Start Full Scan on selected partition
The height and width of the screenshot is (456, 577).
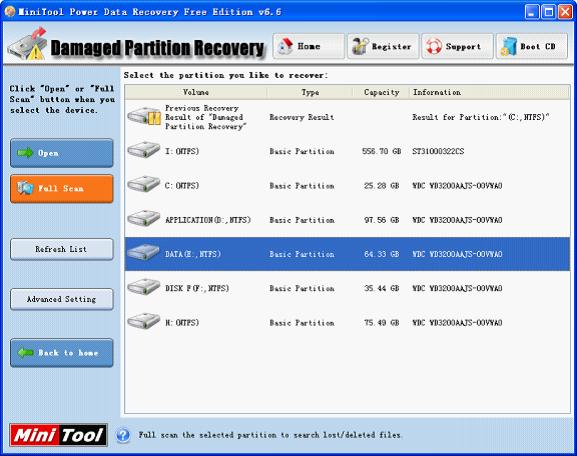click(x=61, y=189)
